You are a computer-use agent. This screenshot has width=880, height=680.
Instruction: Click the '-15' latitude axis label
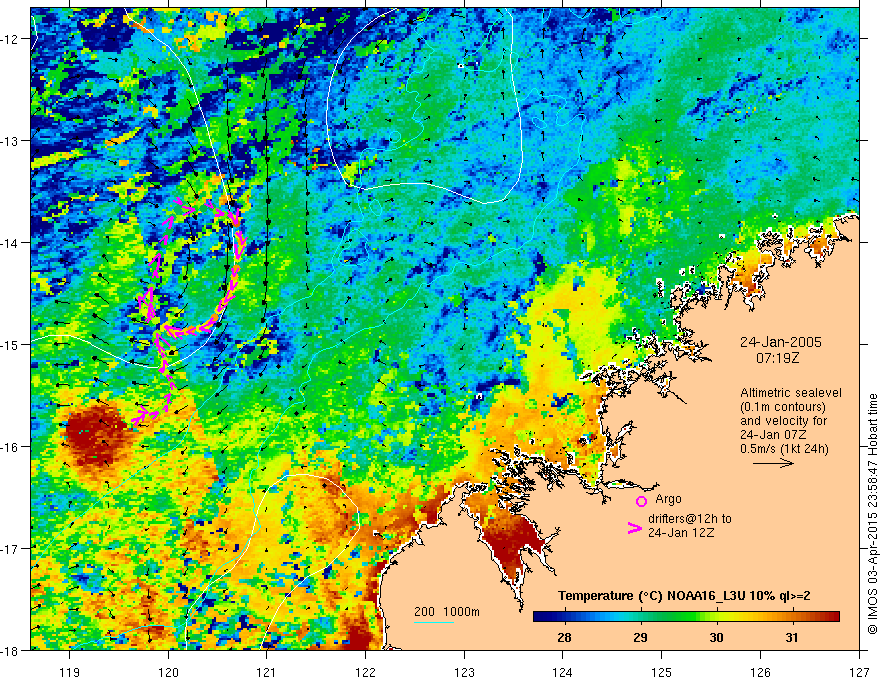pos(11,345)
